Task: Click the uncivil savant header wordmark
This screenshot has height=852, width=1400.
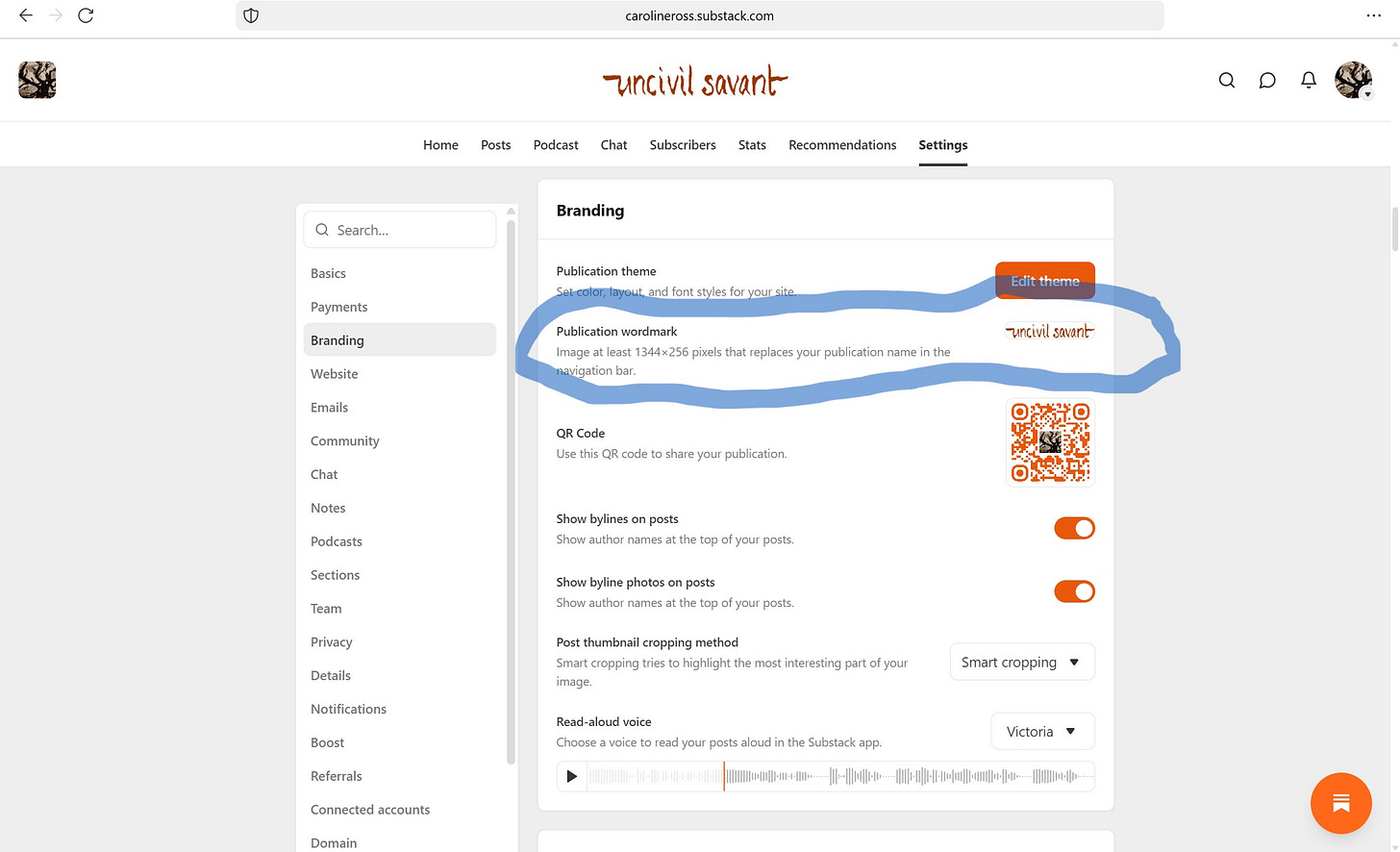Action: point(695,82)
